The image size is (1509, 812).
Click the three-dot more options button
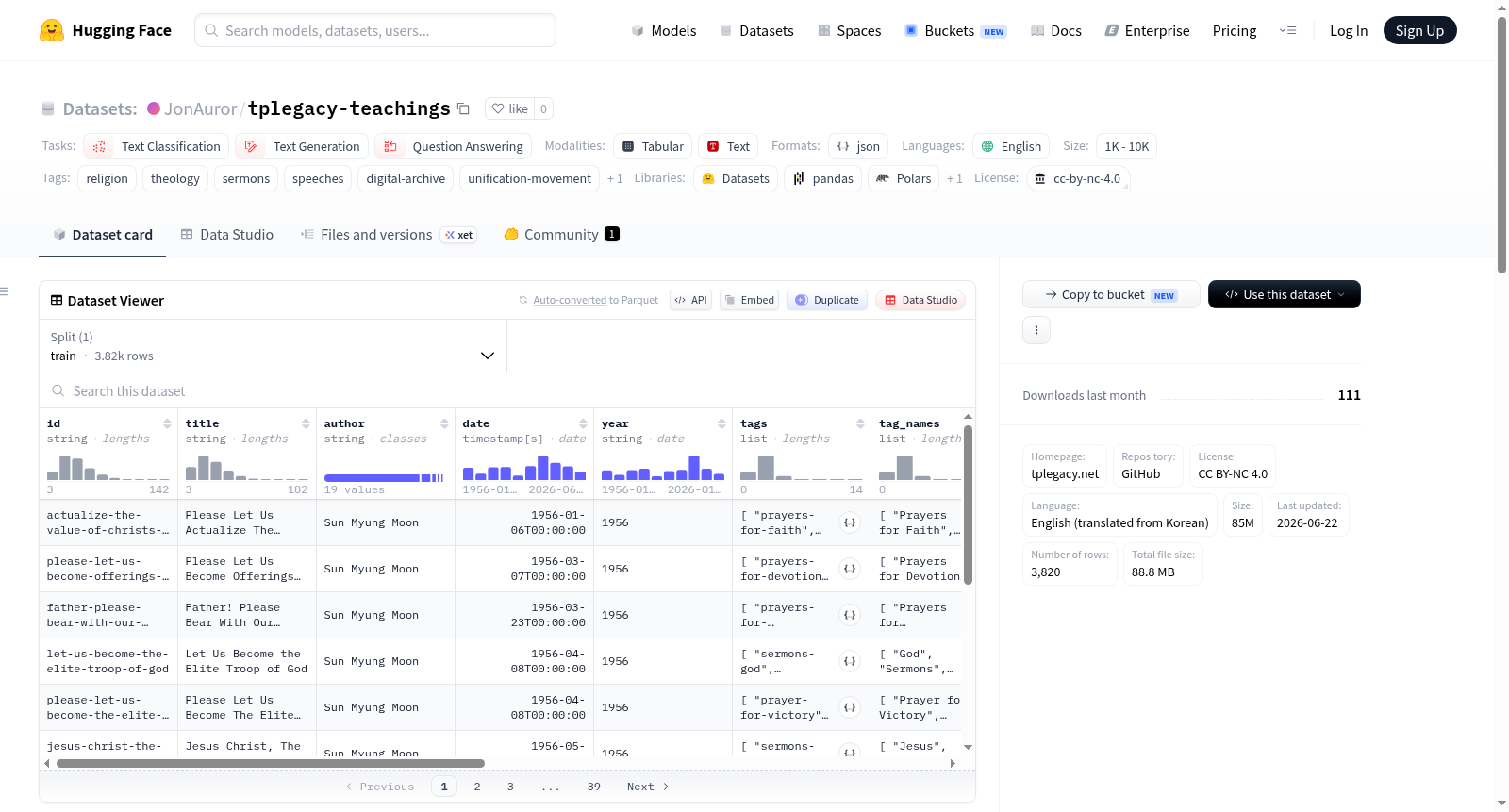point(1036,330)
